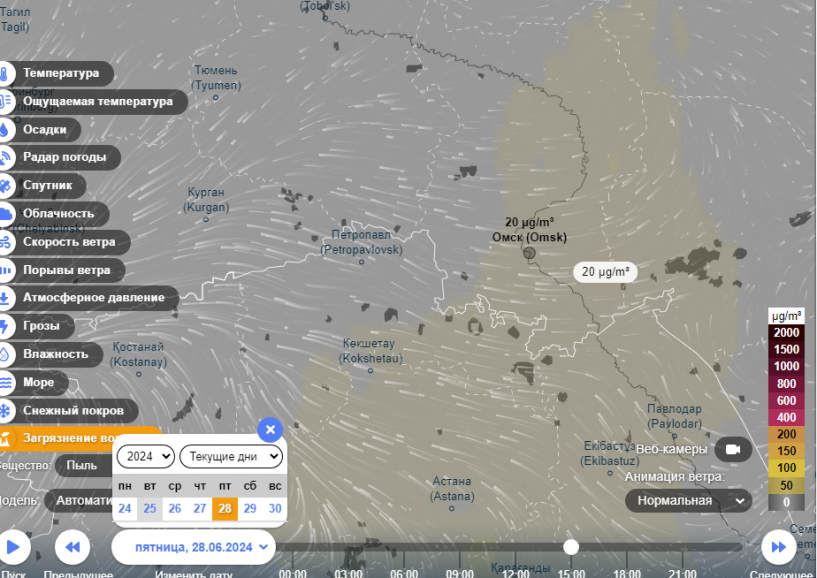Click the 50 legend color swatch
Image resolution: width=817 pixels, height=578 pixels.
pos(786,485)
